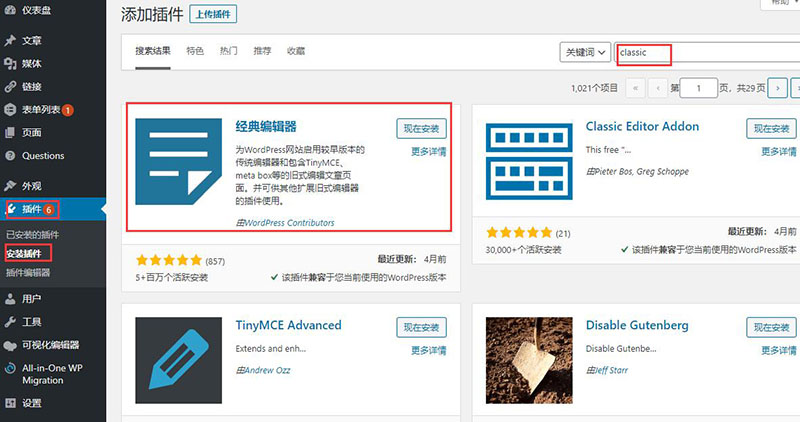Screen dimensions: 800x422
Task: Click the Jeff Starr author link
Action: (611, 370)
